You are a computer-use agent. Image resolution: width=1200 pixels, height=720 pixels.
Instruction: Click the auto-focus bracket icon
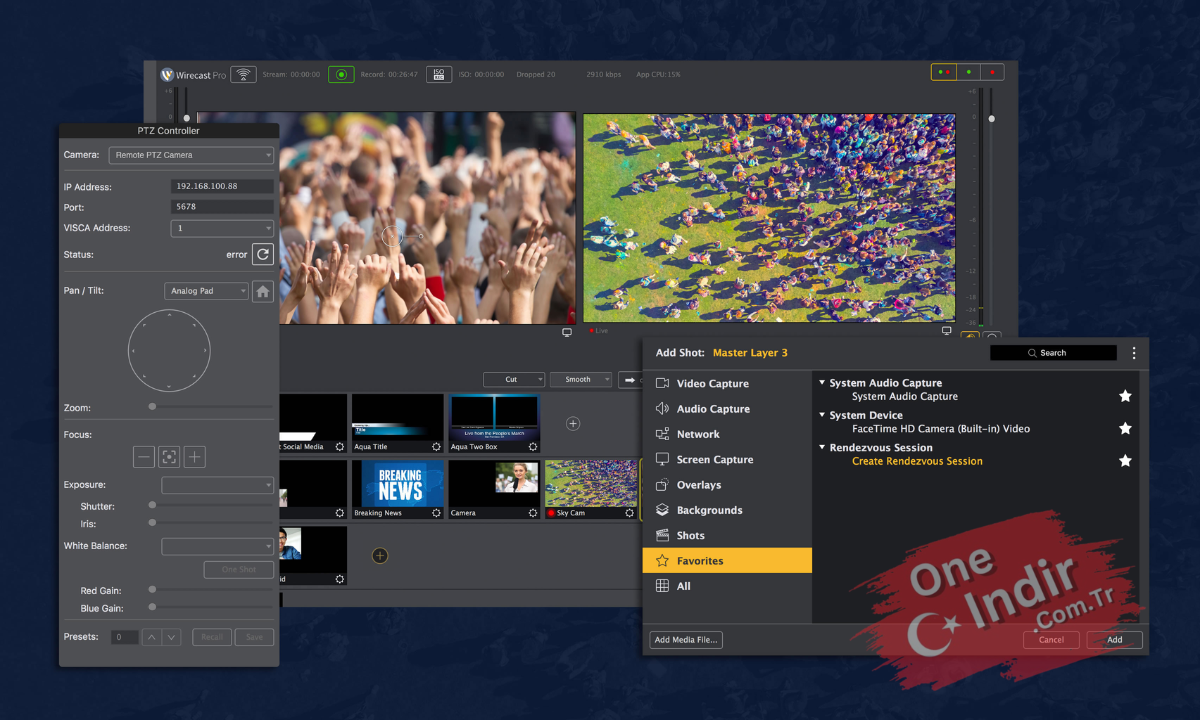tap(170, 457)
